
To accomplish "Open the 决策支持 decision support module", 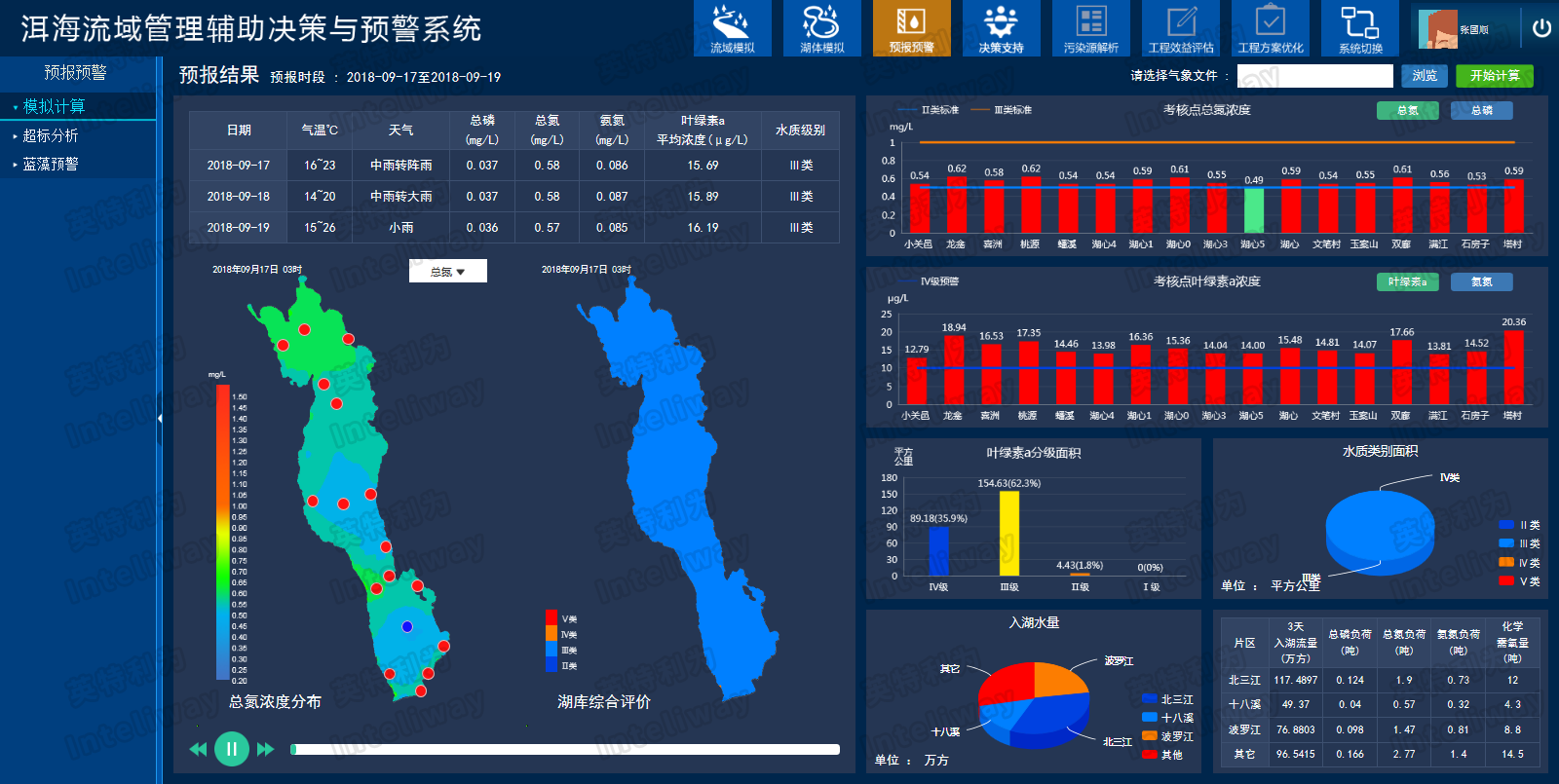I will tap(1001, 28).
